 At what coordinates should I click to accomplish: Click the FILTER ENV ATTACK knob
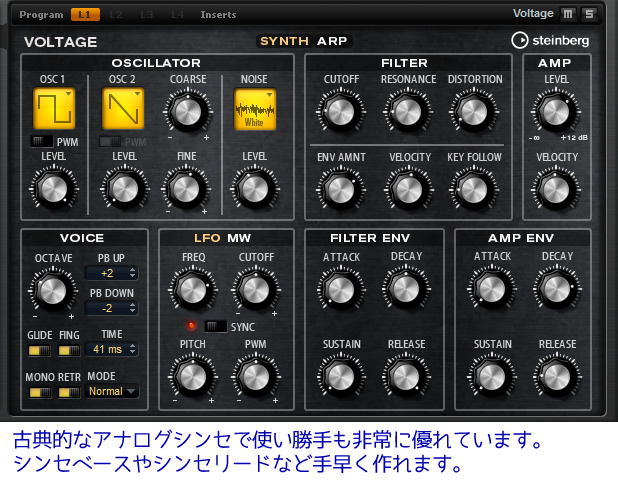[x=341, y=289]
